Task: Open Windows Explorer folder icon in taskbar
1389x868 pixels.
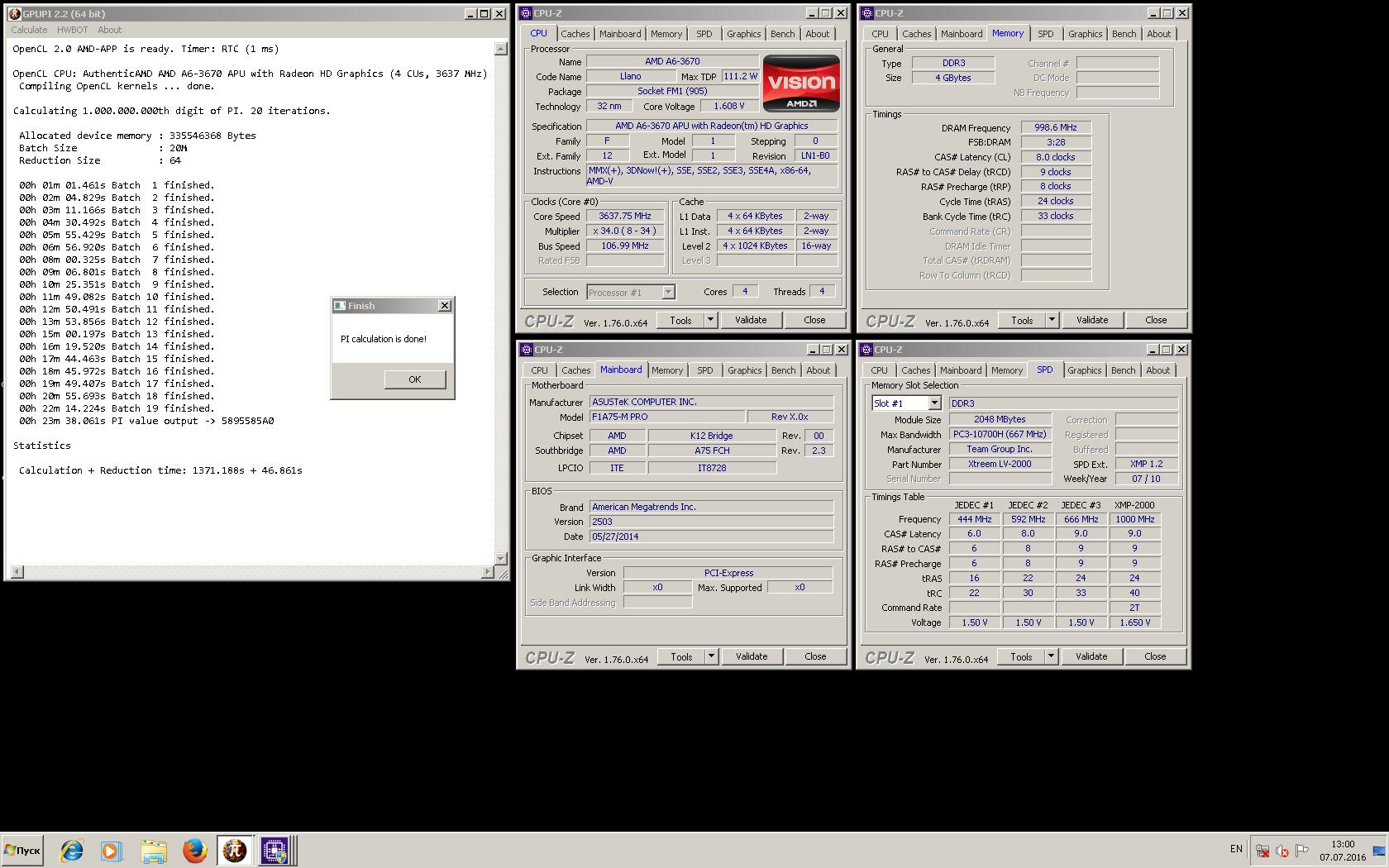Action: (153, 851)
